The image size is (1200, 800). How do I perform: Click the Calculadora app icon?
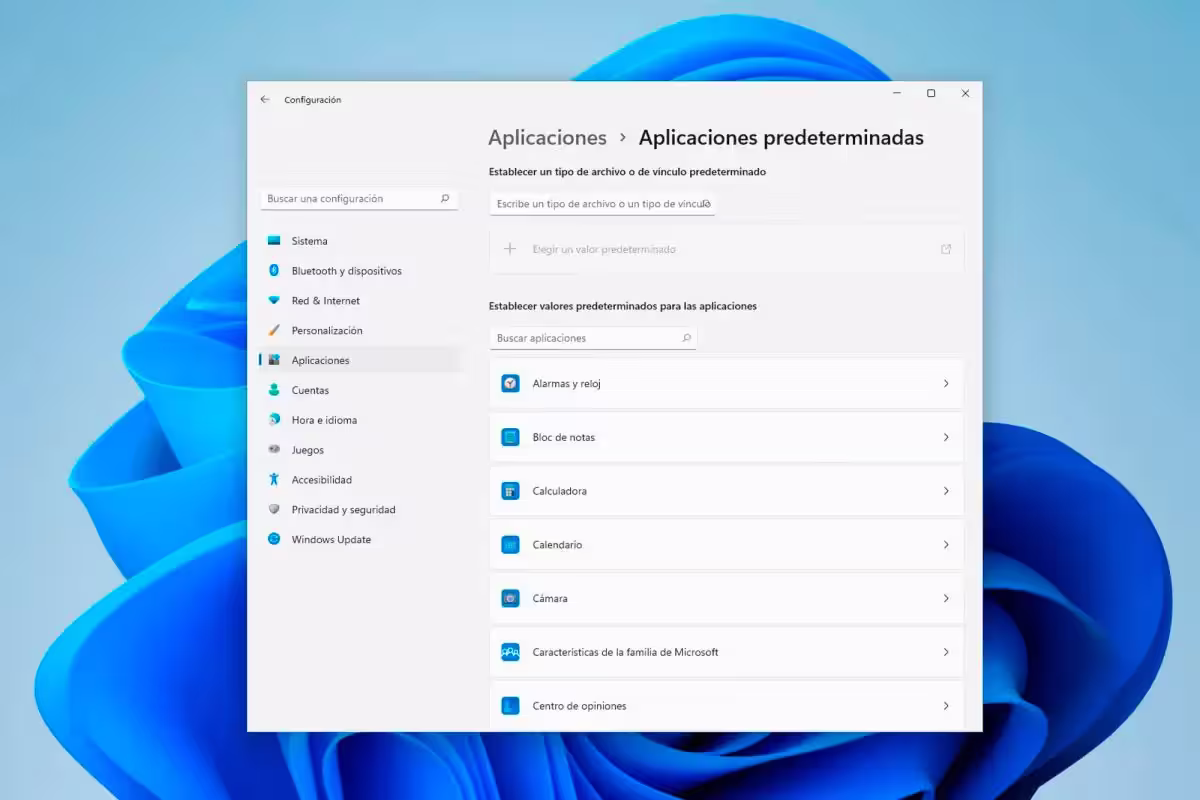pos(510,491)
